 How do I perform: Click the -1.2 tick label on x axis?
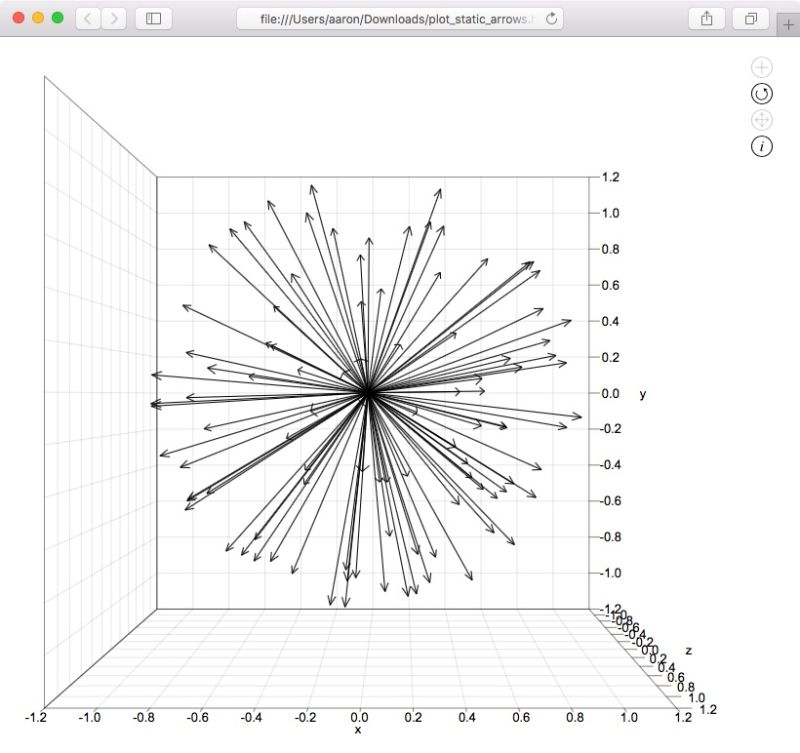coord(38,715)
